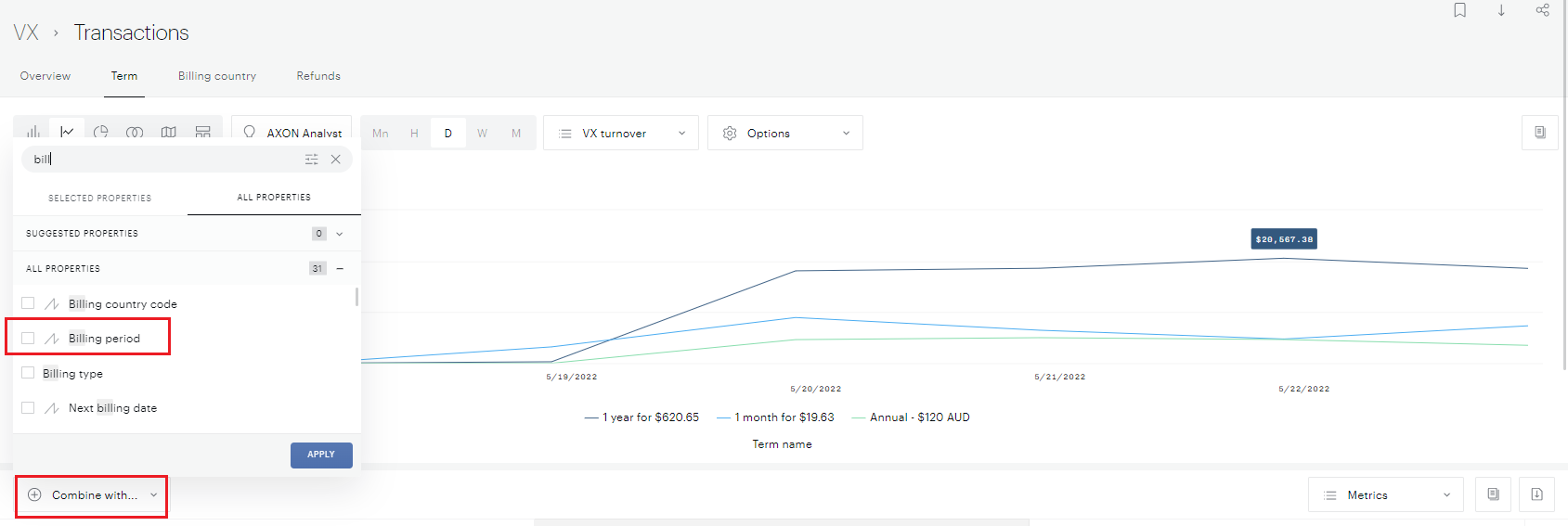
Task: Click the Combine with... button
Action: coord(92,495)
